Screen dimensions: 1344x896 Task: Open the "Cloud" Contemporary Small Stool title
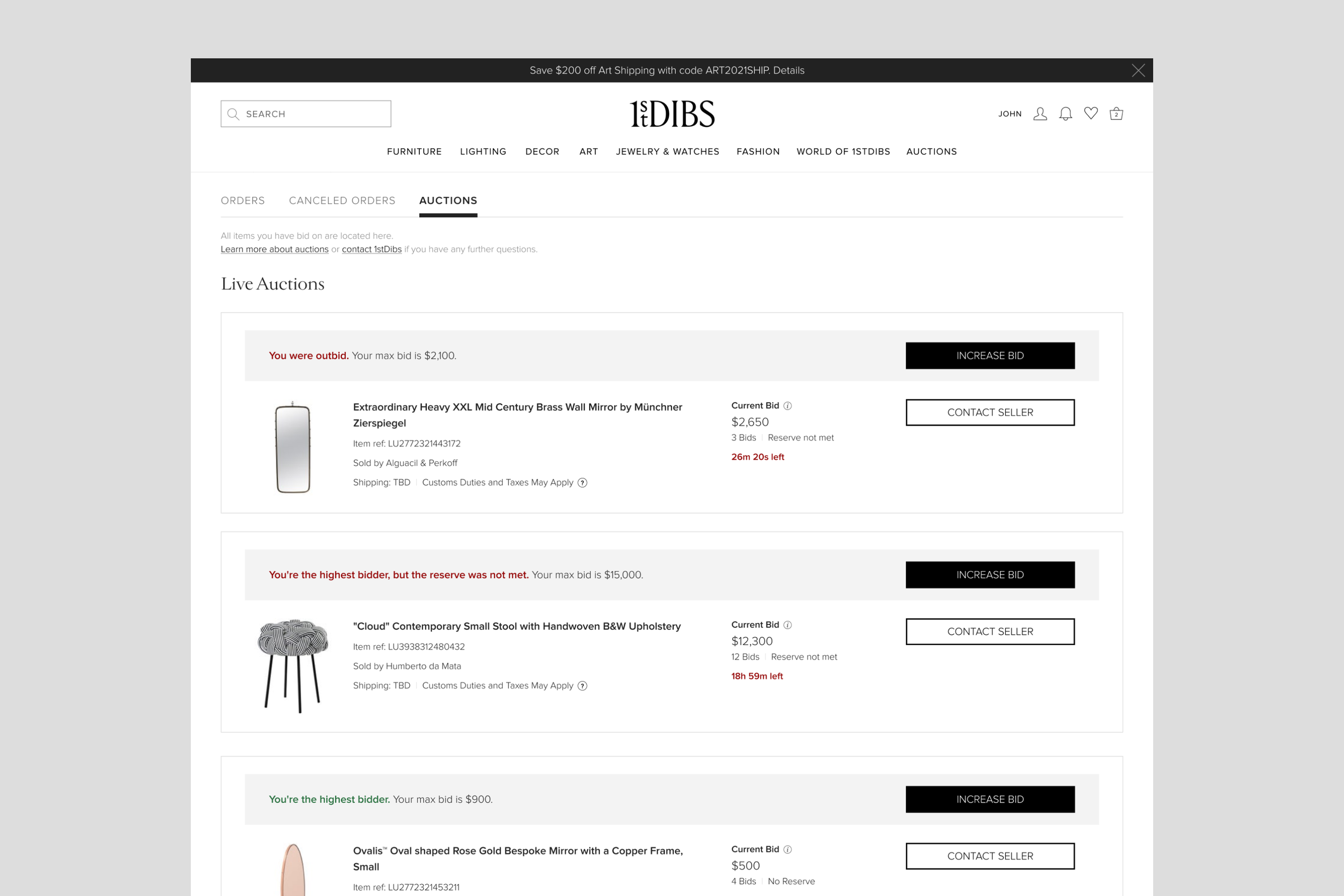click(517, 626)
